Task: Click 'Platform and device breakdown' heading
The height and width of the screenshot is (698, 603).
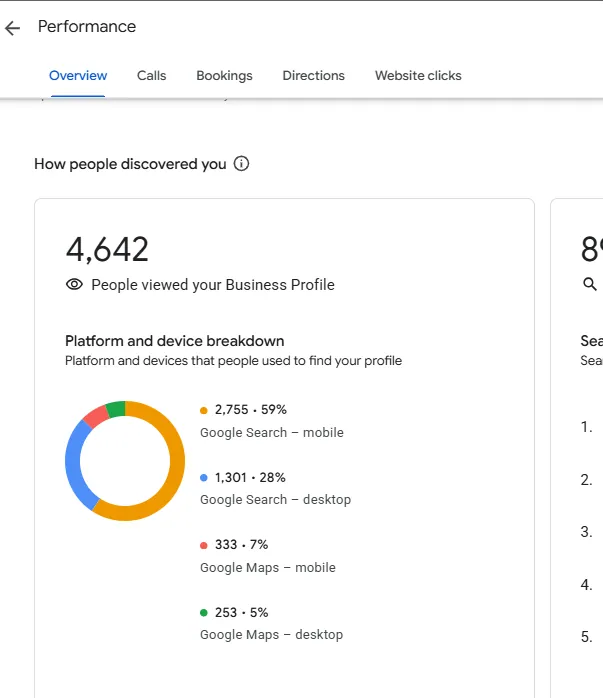Action: coord(174,341)
